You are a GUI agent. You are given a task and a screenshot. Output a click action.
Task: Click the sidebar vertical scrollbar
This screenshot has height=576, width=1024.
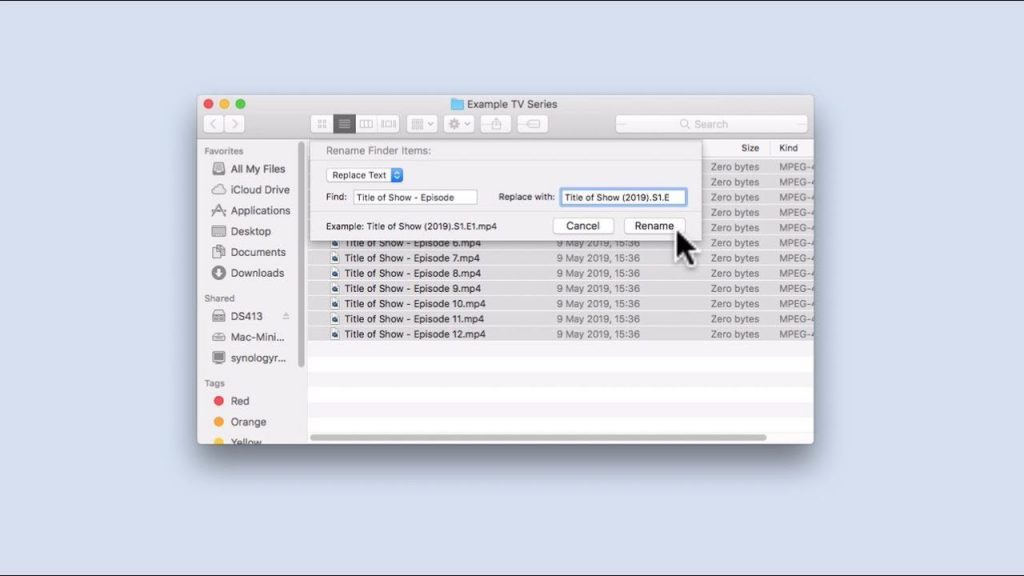(301, 255)
